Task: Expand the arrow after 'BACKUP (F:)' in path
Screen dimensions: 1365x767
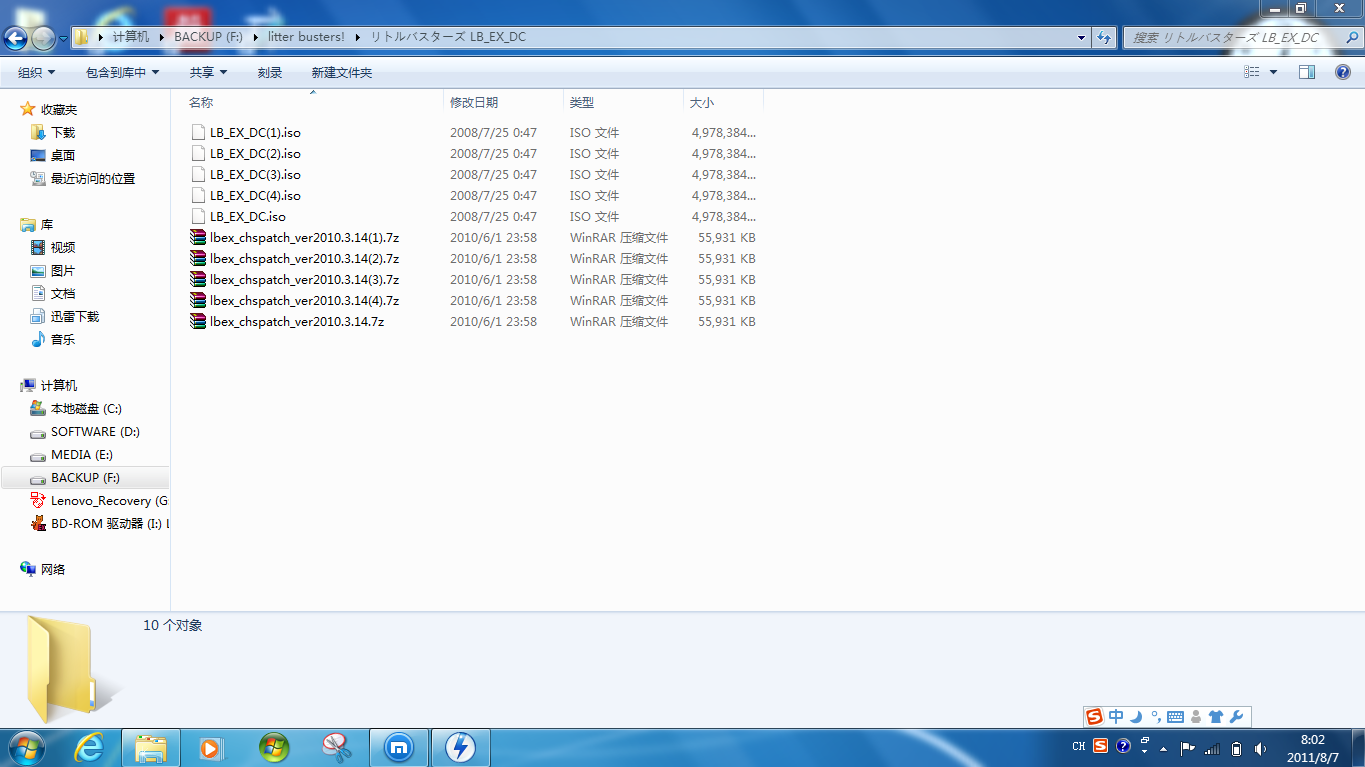Action: point(256,37)
